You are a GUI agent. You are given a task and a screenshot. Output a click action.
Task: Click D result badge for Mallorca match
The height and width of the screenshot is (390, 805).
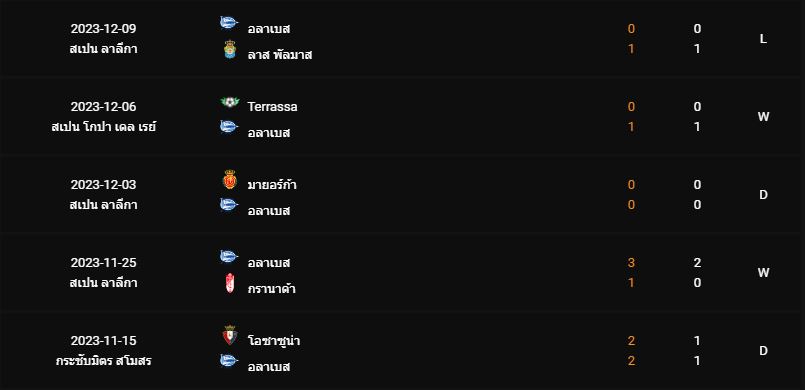(763, 195)
